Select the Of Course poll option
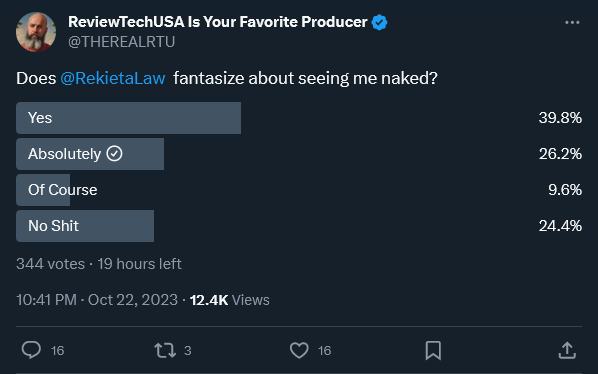The height and width of the screenshot is (374, 598). pos(299,190)
